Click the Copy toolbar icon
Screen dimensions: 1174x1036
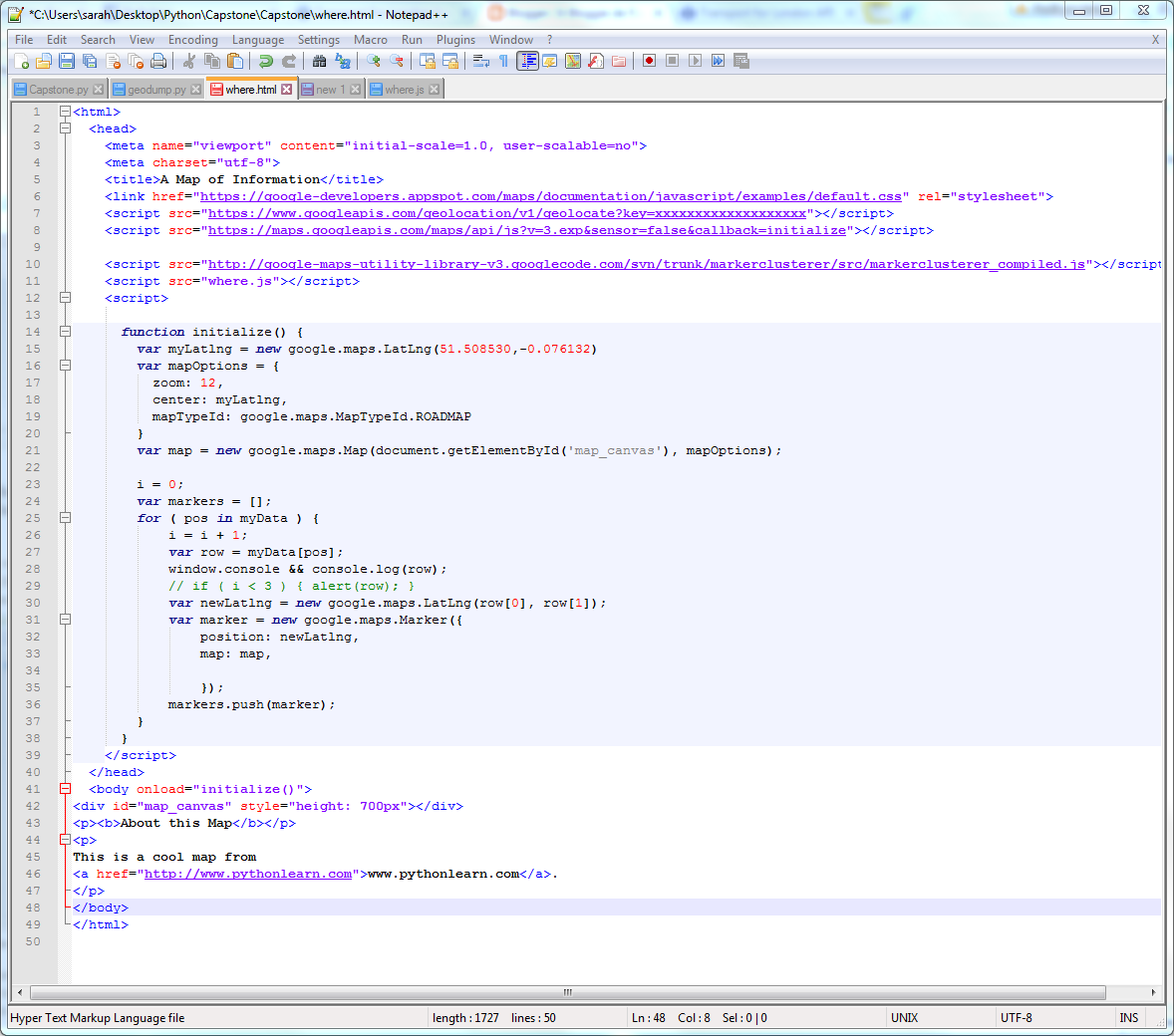pos(212,62)
